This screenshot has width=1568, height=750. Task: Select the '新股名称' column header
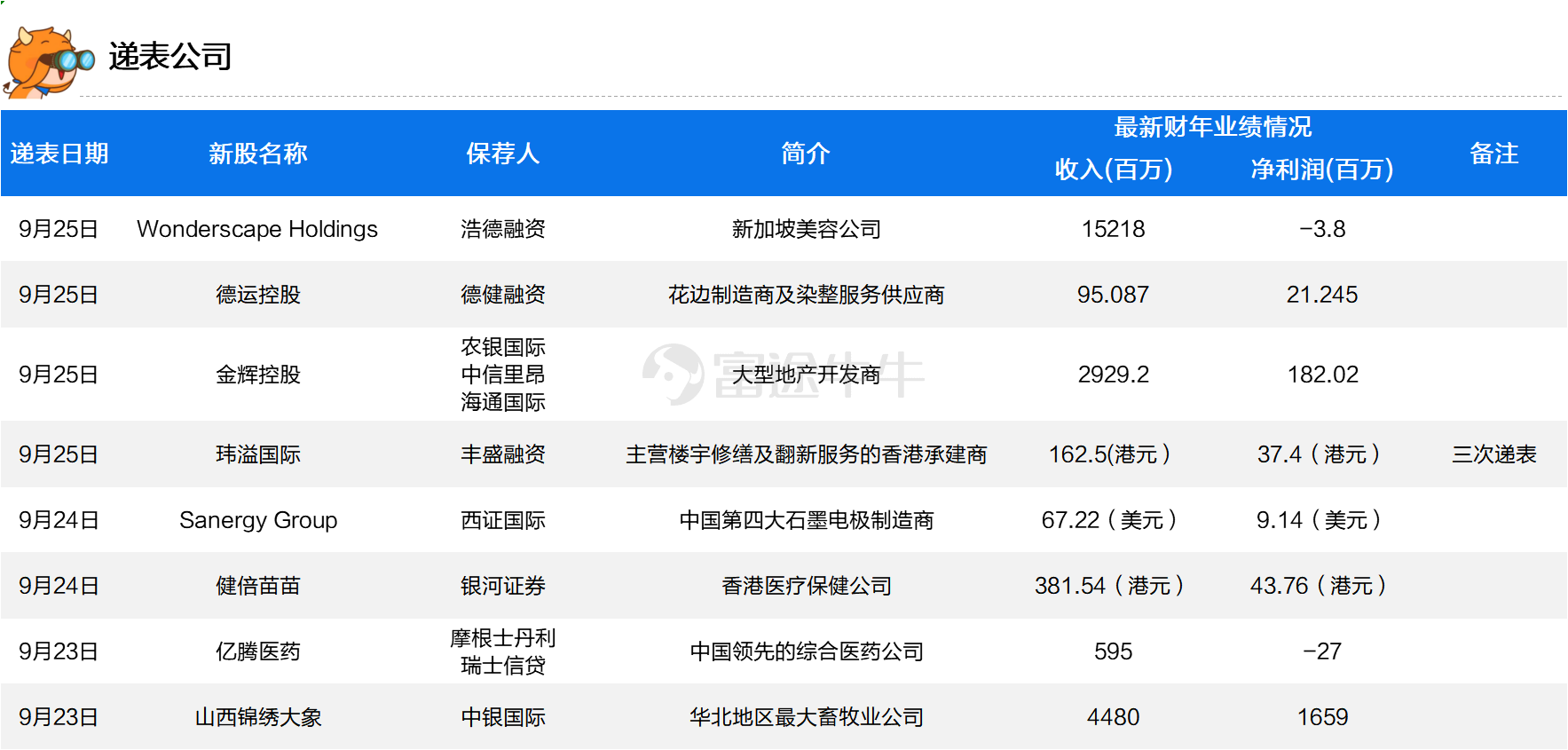(x=258, y=154)
